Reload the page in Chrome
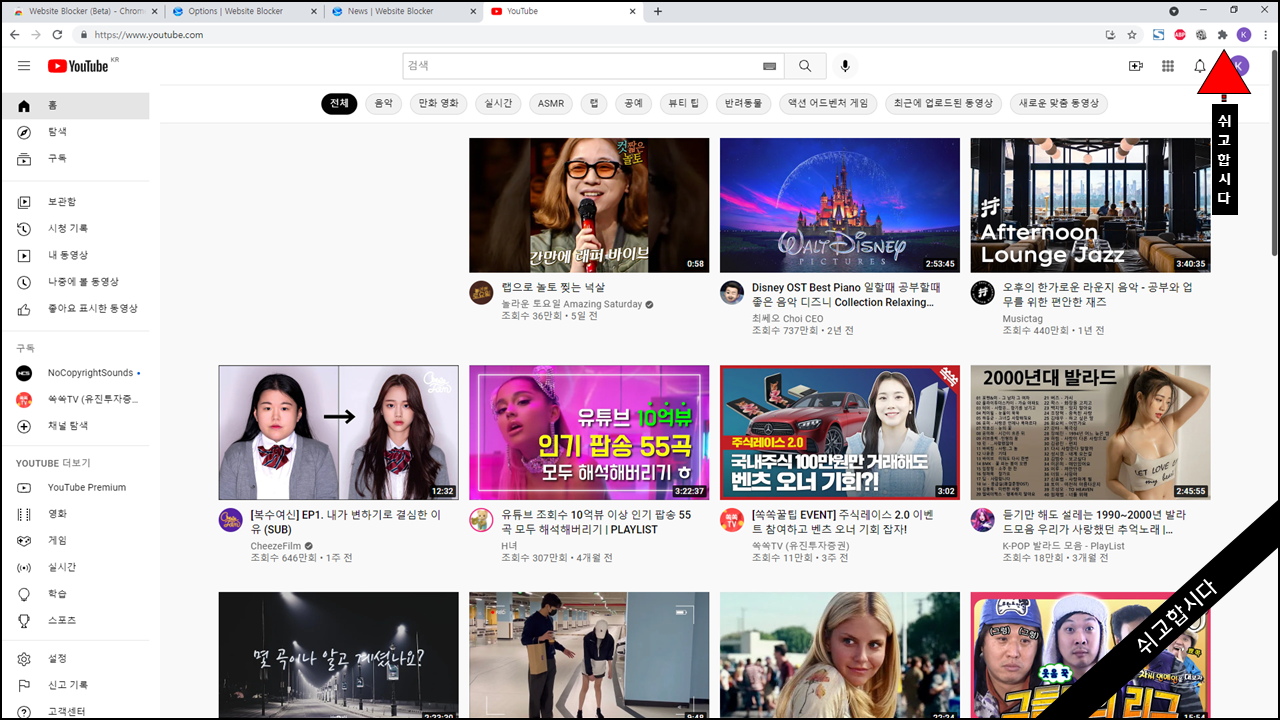 pyautogui.click(x=57, y=34)
